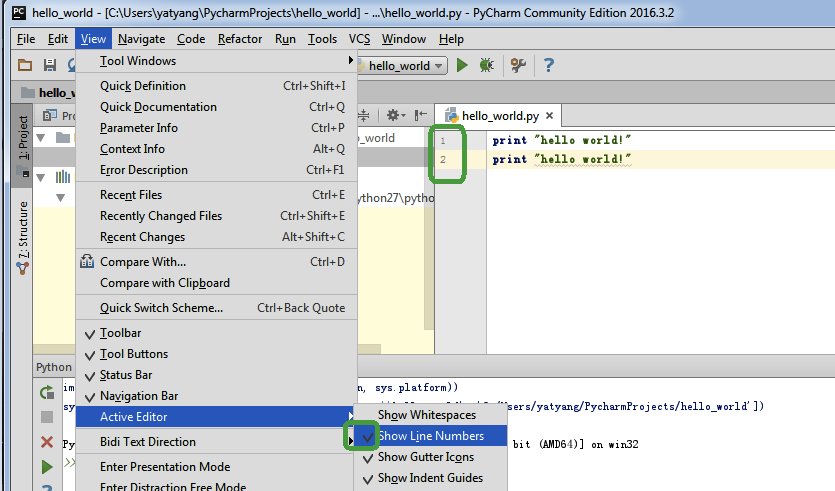The width and height of the screenshot is (835, 491).
Task: Open Recent Files from View menu
Action: pos(216,195)
